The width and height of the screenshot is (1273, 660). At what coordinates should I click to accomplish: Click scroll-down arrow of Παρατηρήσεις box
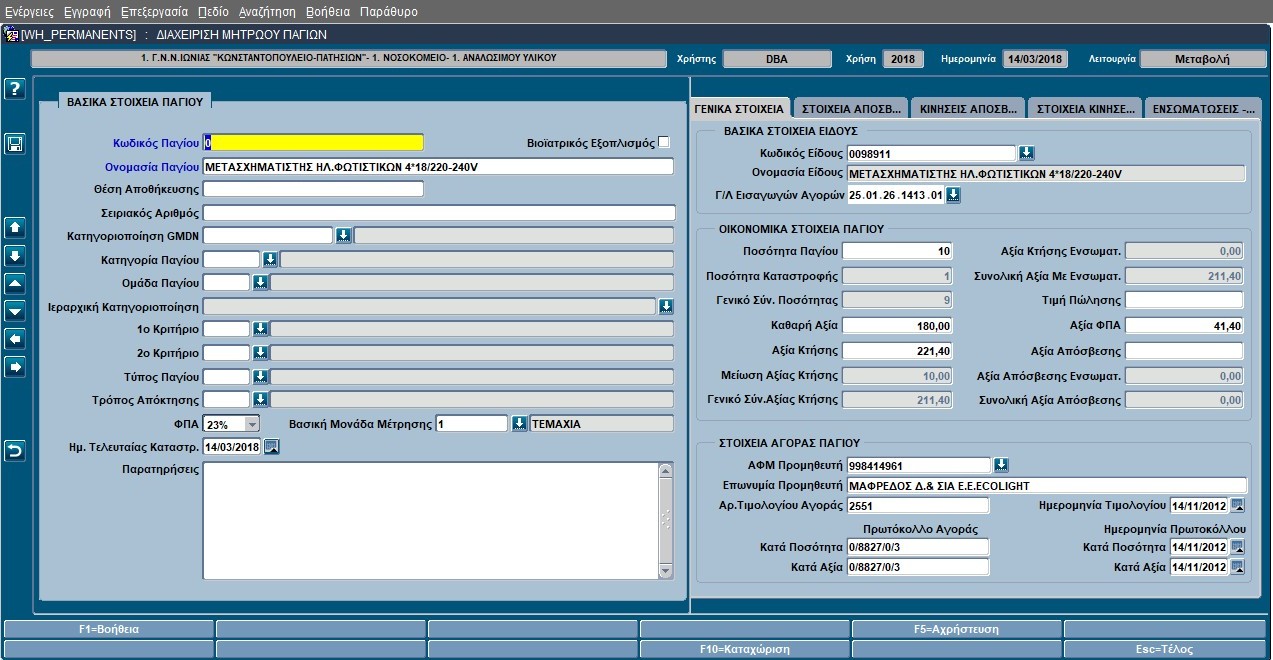tap(666, 571)
